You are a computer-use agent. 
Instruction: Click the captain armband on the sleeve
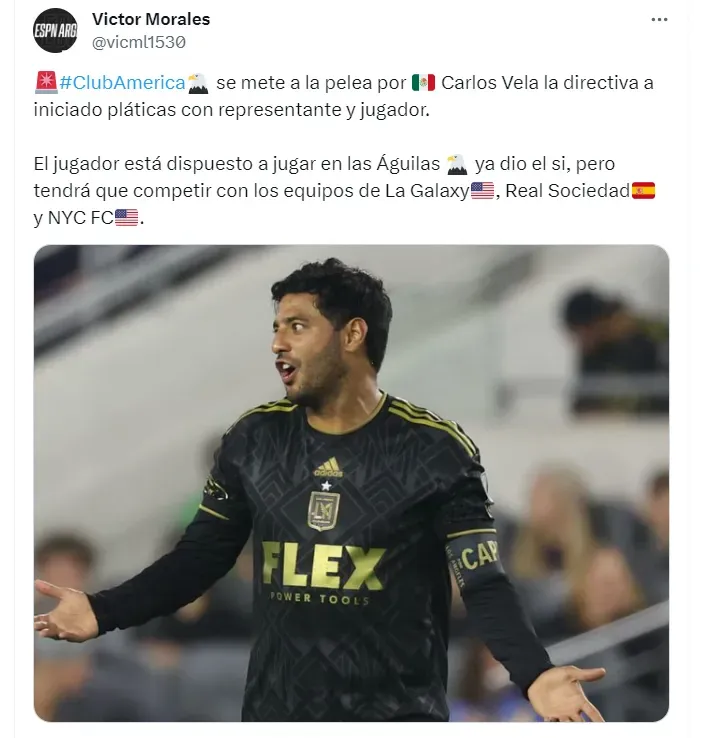473,558
